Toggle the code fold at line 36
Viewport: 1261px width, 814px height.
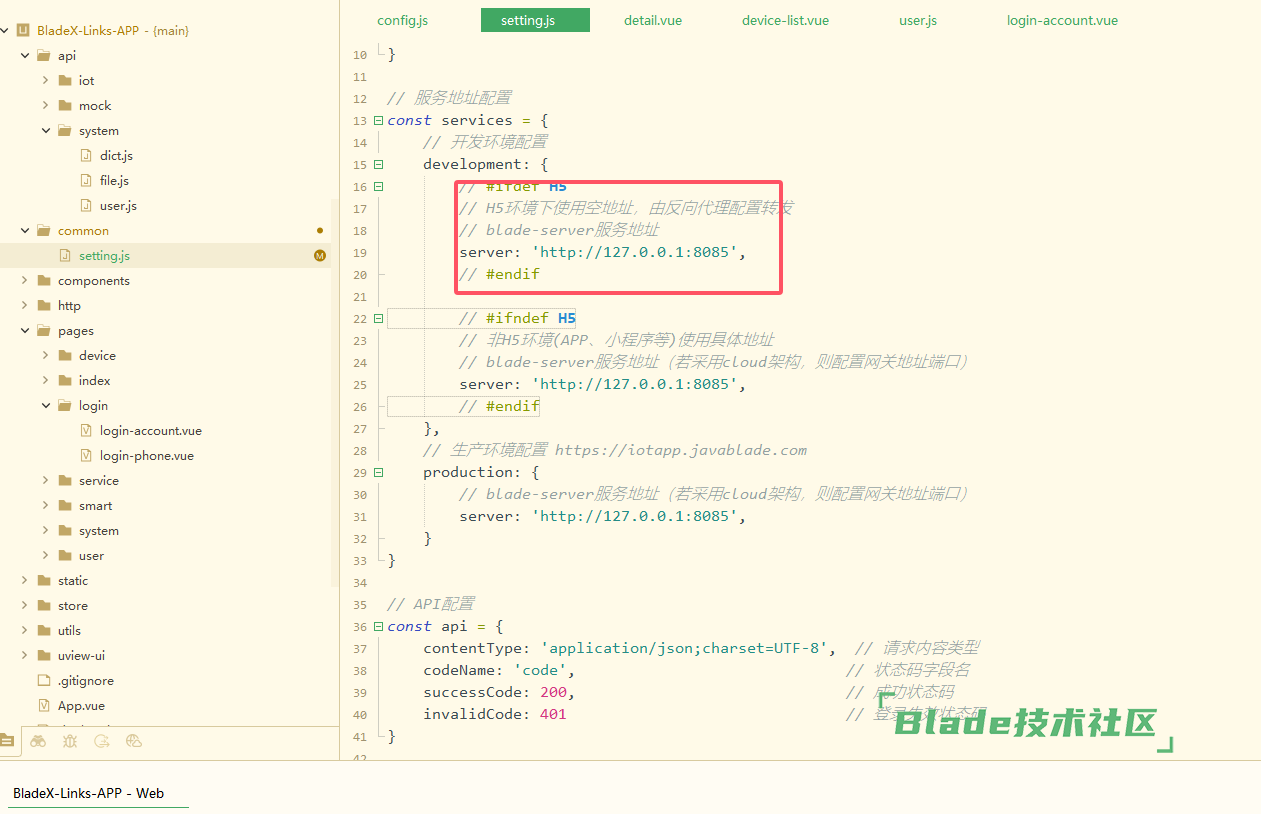(x=378, y=627)
